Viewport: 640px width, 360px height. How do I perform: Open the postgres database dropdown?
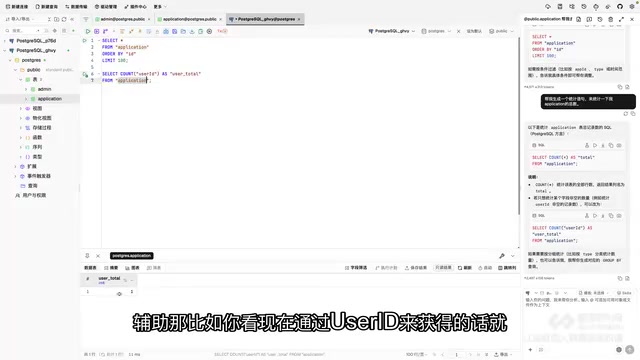(x=436, y=31)
